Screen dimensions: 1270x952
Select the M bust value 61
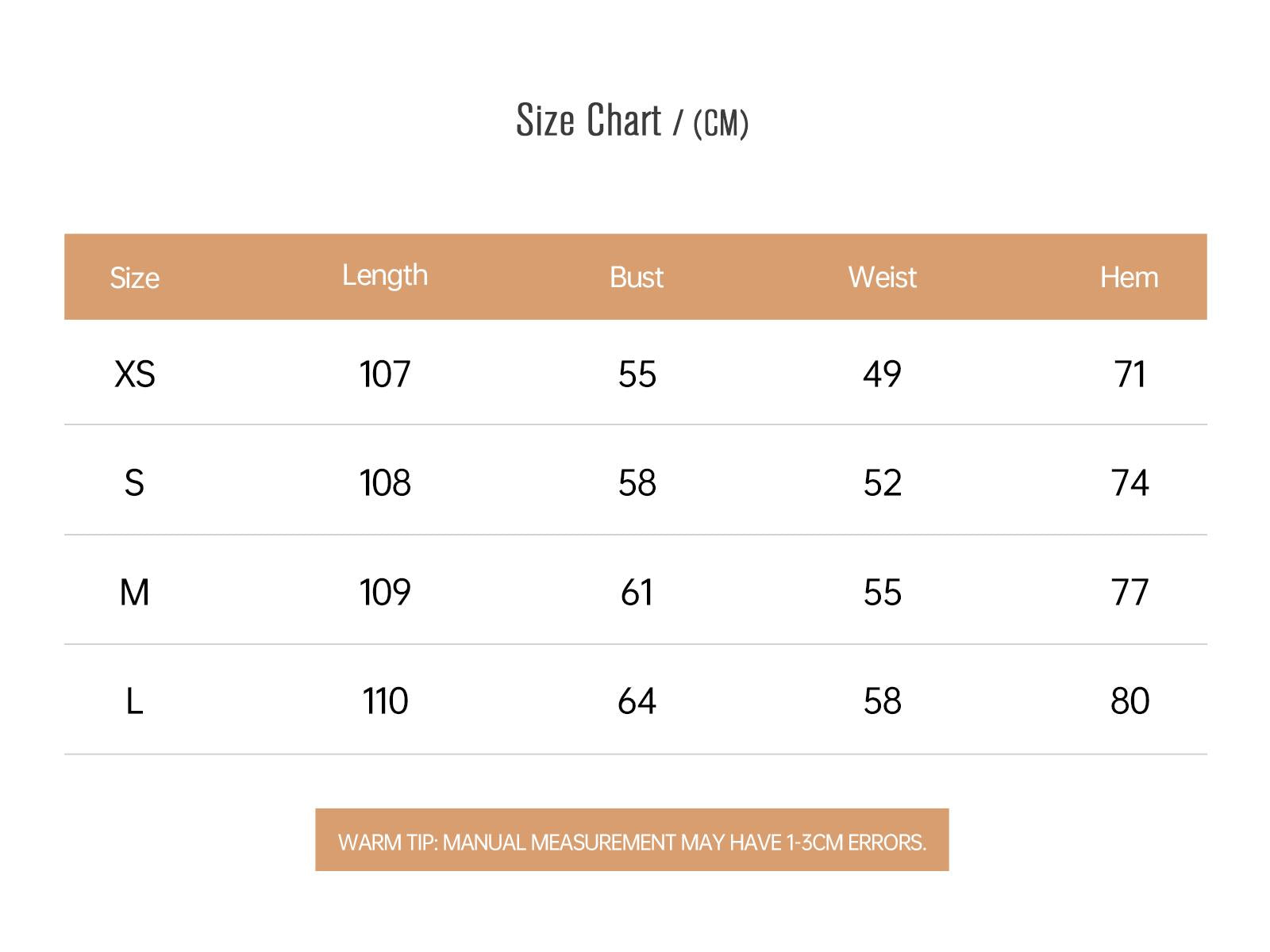coord(637,592)
